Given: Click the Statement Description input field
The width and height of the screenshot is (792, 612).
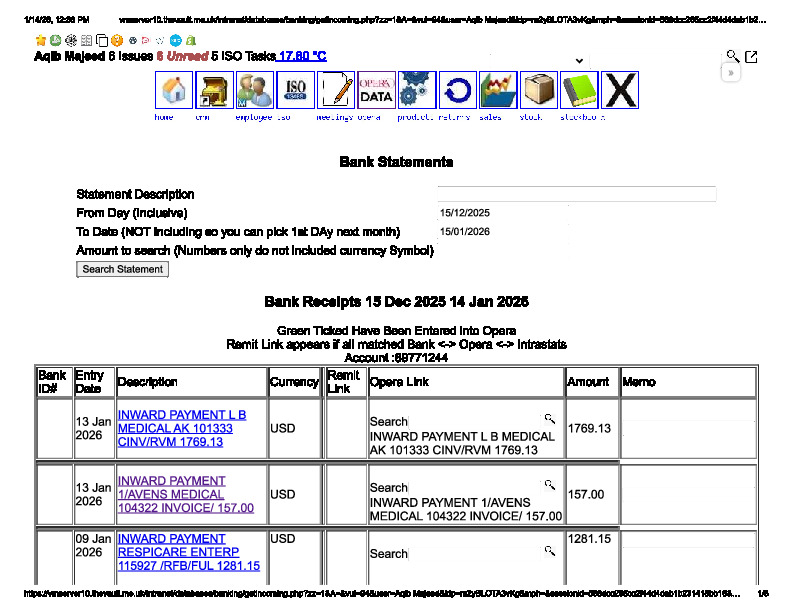Looking at the screenshot, I should [x=576, y=194].
